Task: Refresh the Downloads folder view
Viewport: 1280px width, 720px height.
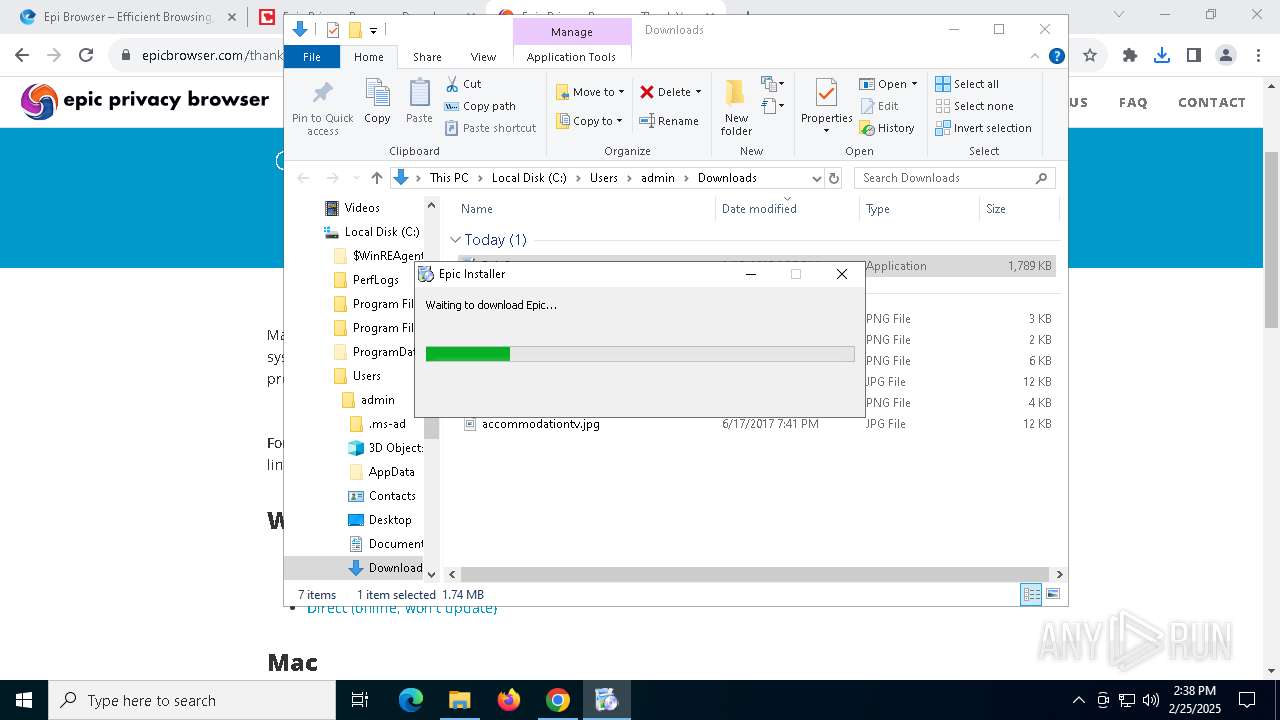Action: (835, 178)
